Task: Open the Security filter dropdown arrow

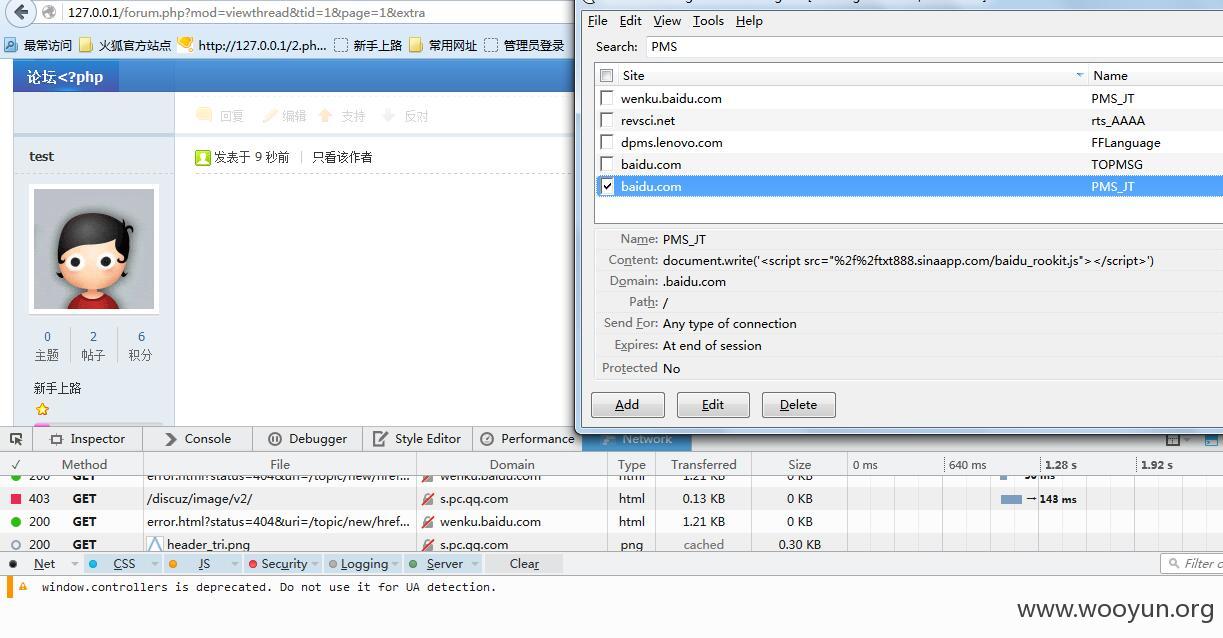Action: pos(315,564)
